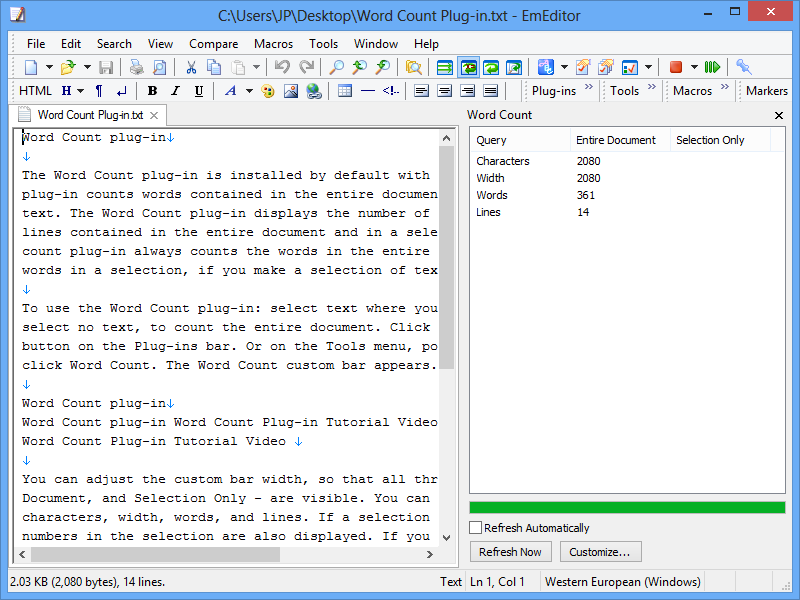Open the Color palette icon
This screenshot has width=800, height=600.
click(x=267, y=91)
